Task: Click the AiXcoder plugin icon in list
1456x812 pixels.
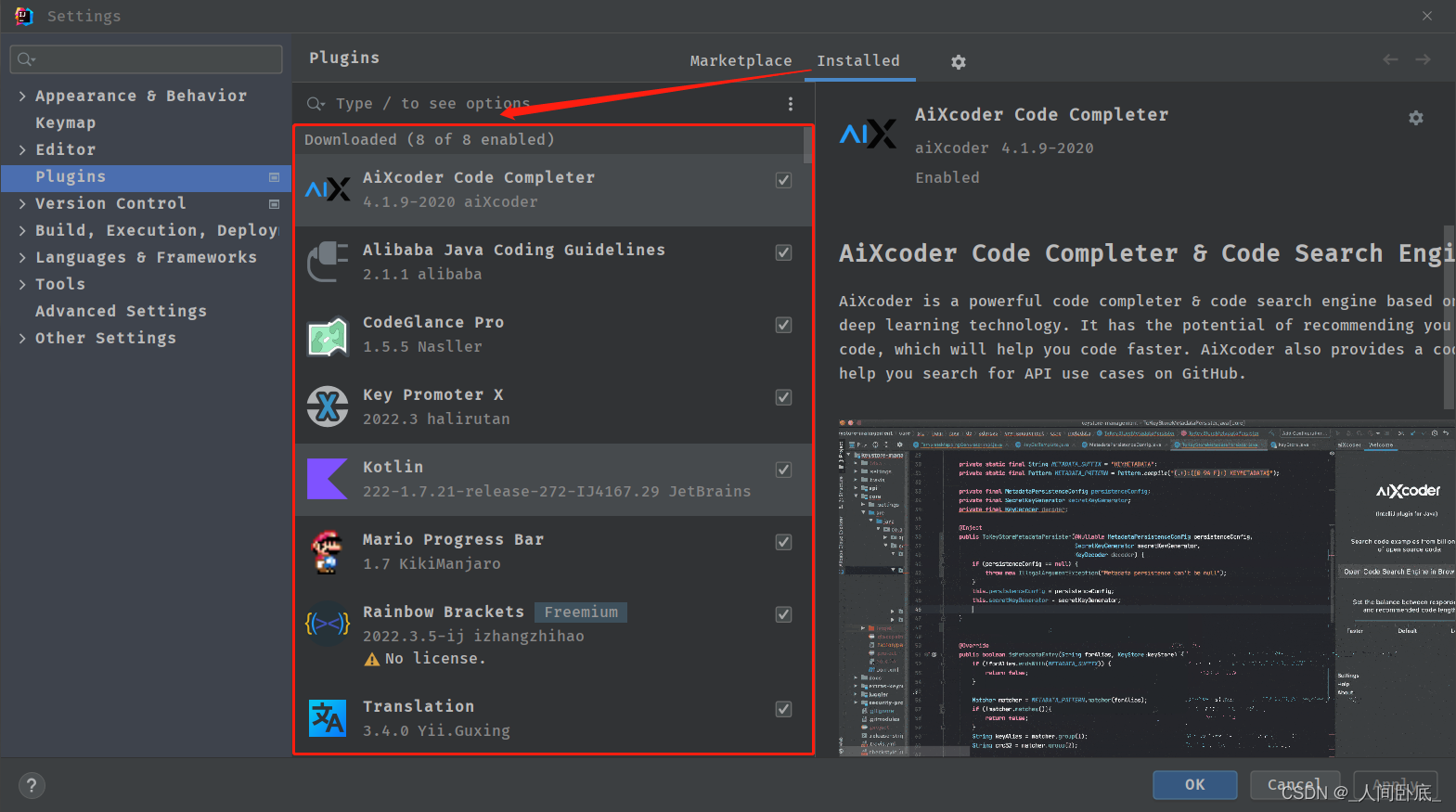Action: 328,189
